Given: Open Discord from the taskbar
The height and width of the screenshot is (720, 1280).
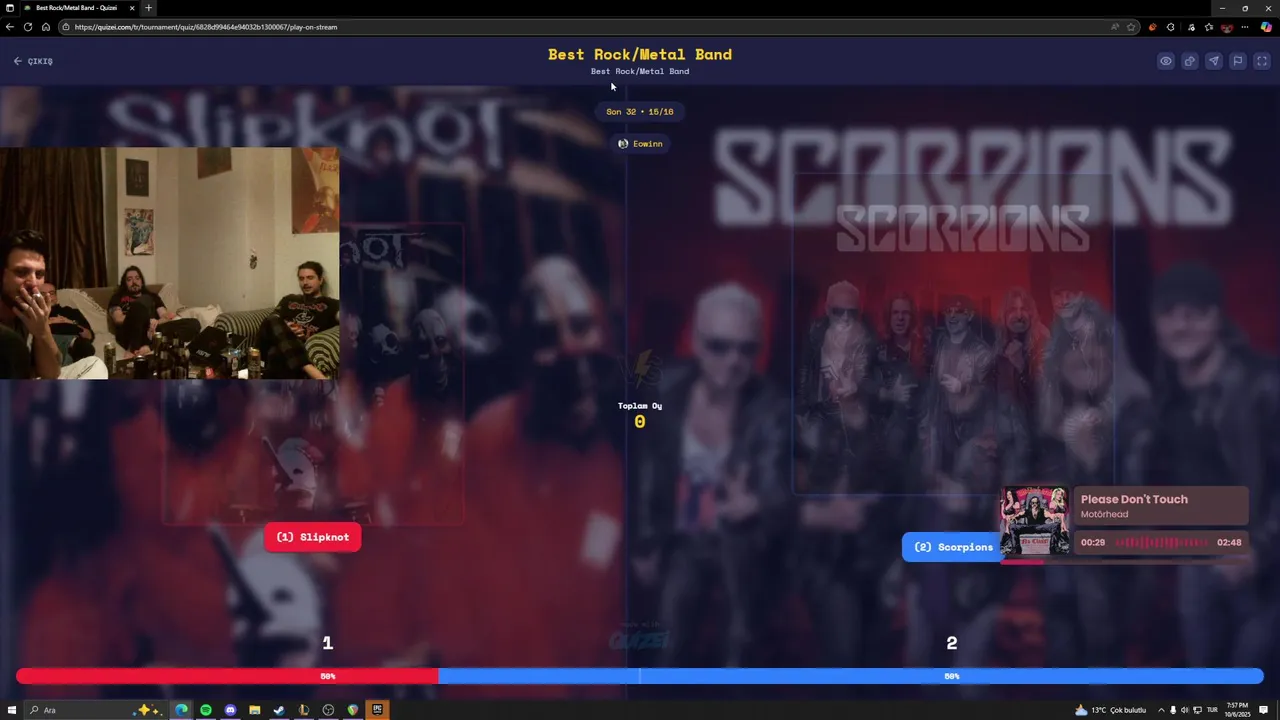Looking at the screenshot, I should [x=230, y=710].
